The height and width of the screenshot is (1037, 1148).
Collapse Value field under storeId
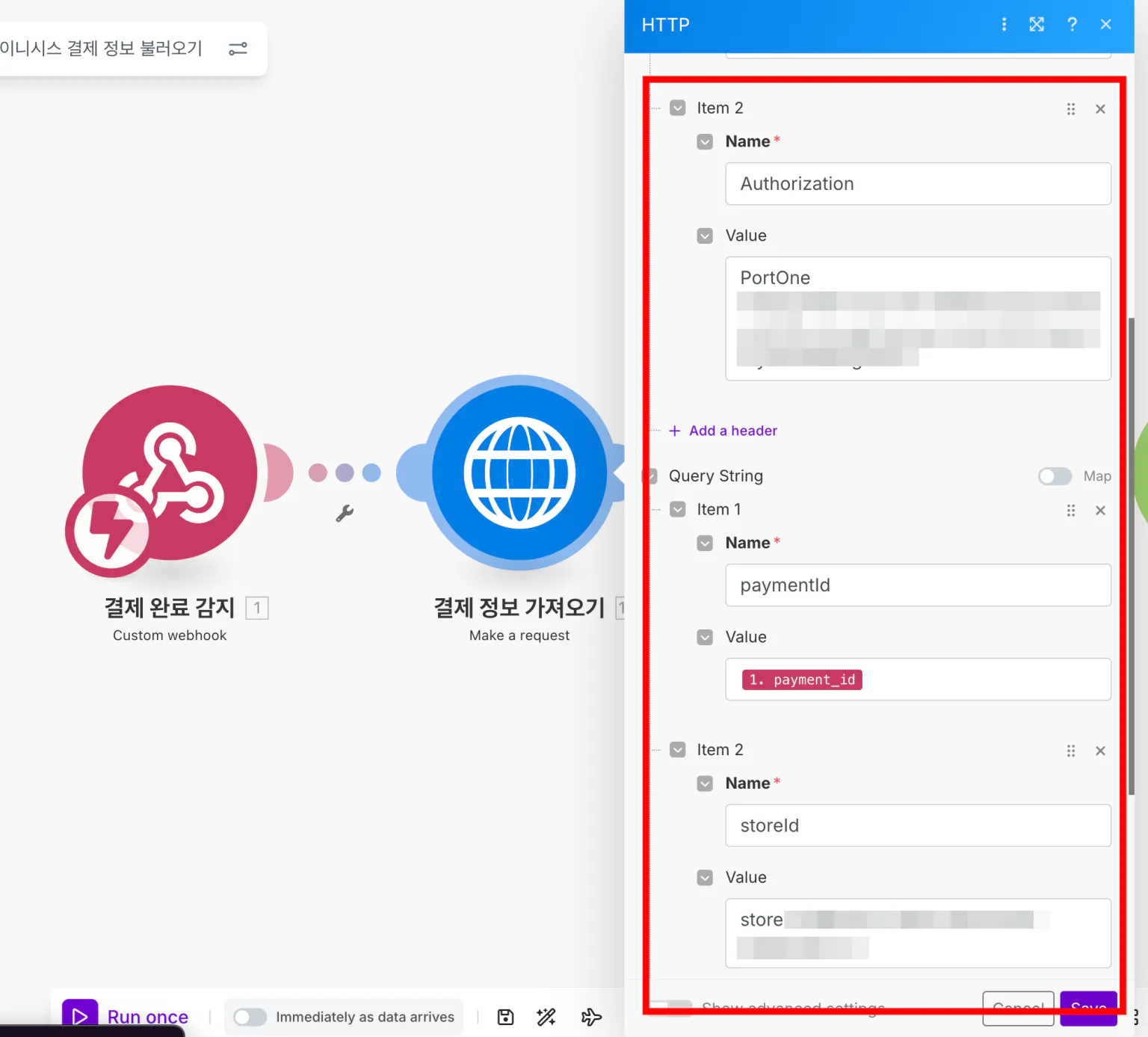coord(705,878)
